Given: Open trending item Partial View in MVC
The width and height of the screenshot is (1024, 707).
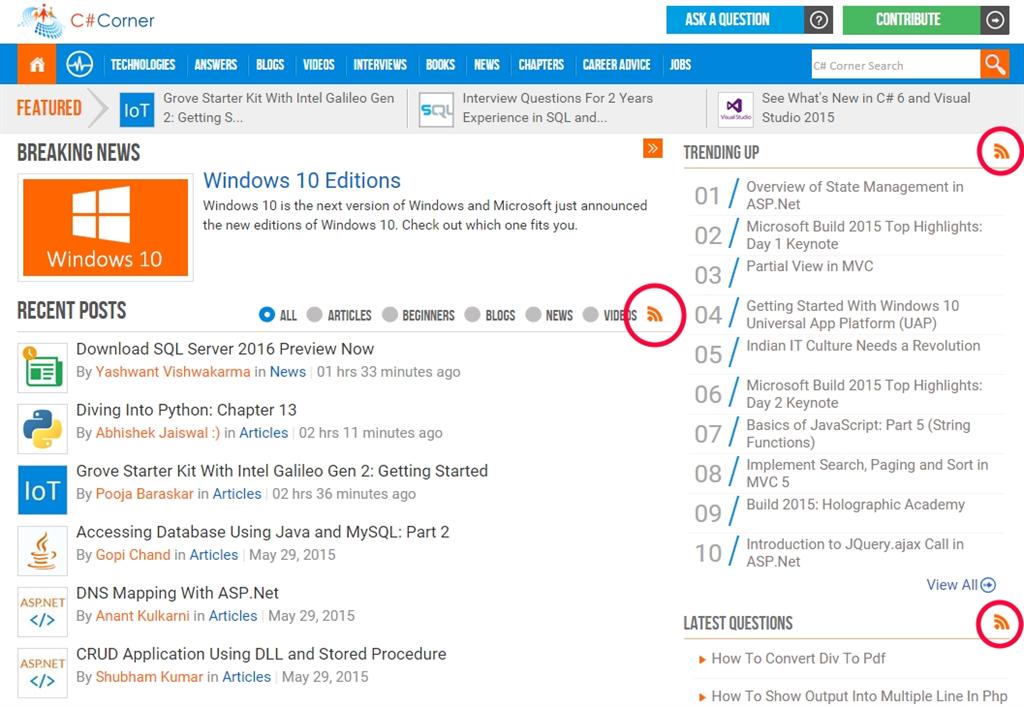Looking at the screenshot, I should [x=810, y=266].
